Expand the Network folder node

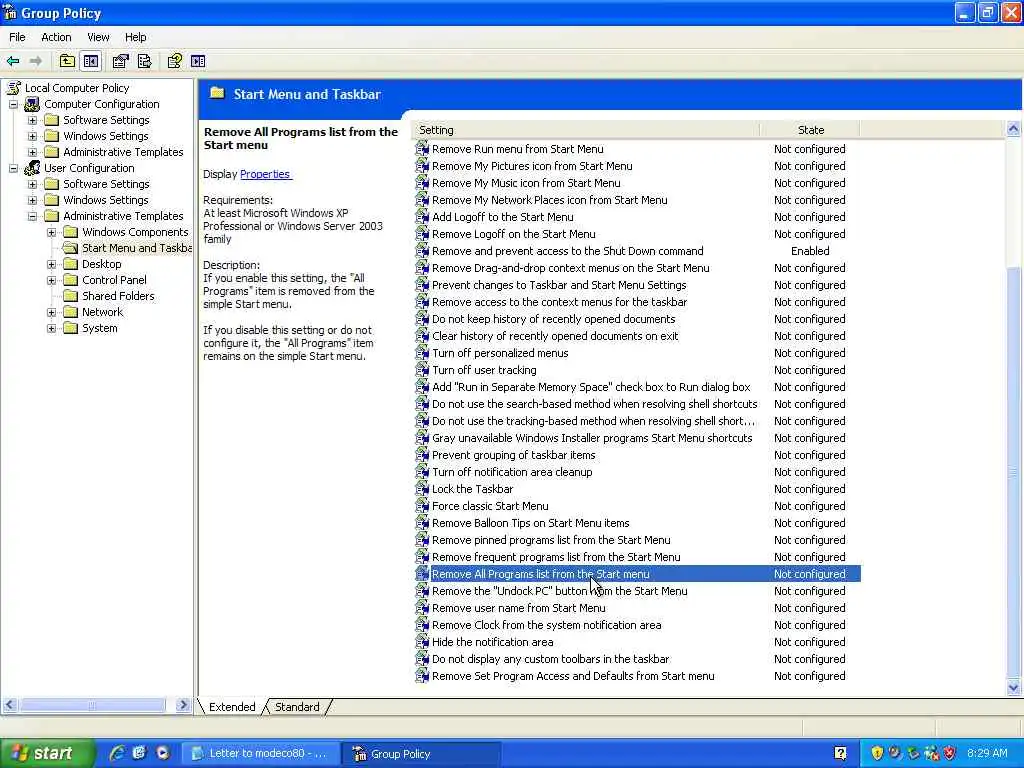(52, 312)
